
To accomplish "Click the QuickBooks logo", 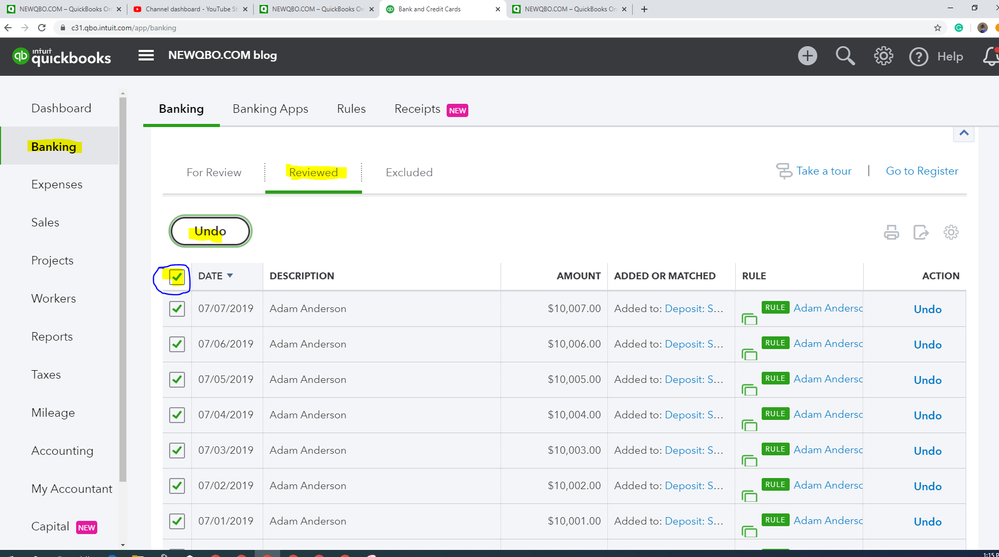I will click(x=62, y=57).
